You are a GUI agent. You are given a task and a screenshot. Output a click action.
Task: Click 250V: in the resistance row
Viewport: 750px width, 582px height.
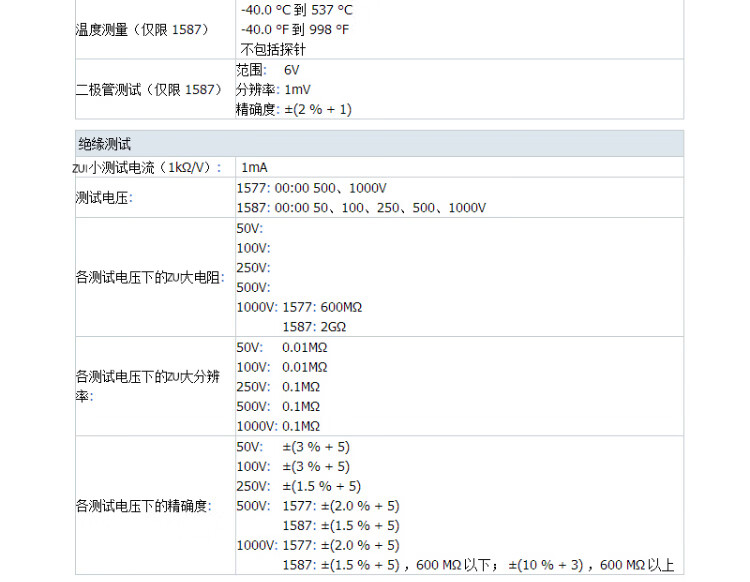click(x=254, y=268)
